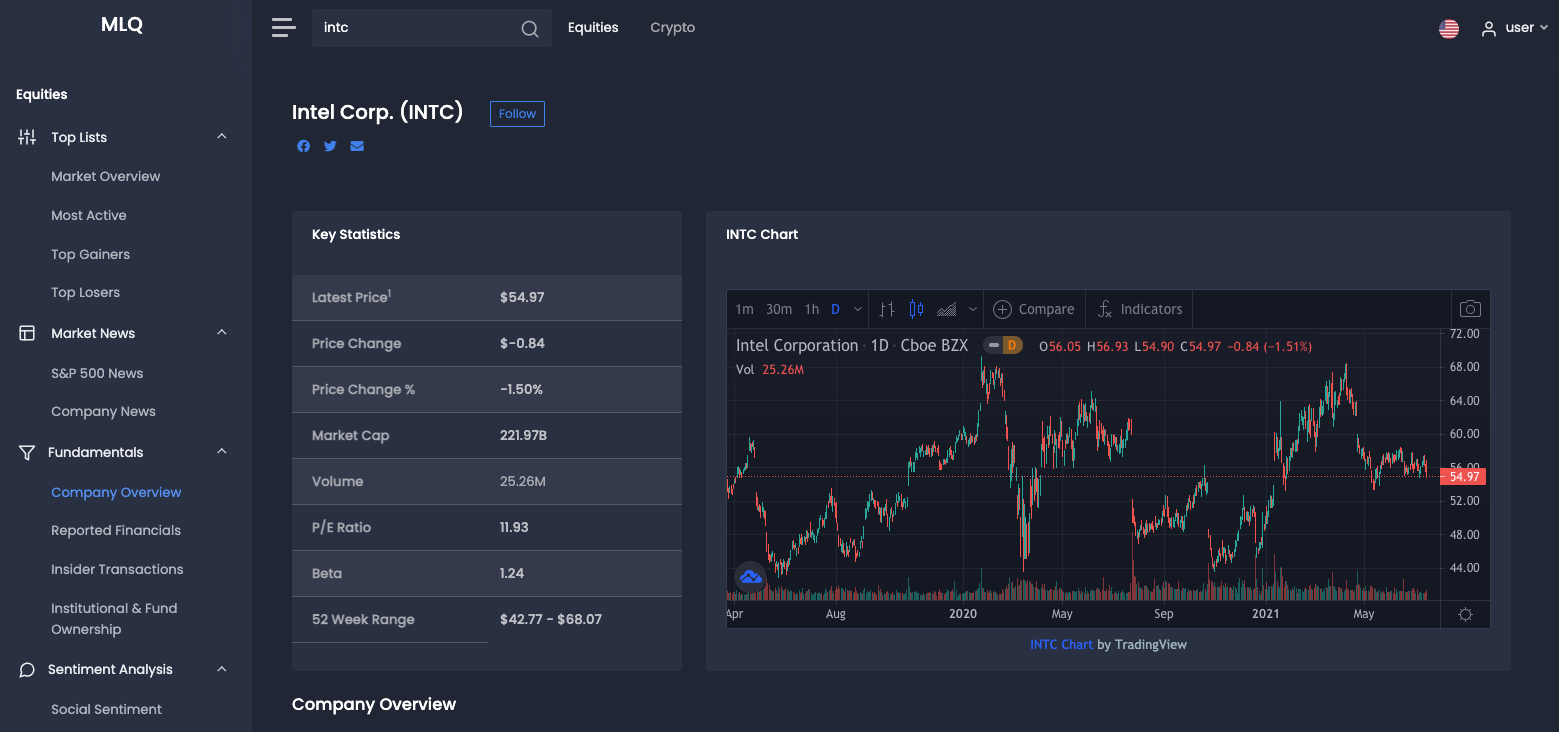This screenshot has height=732, width=1559.
Task: Click the US flag icon
Action: [x=1449, y=29]
